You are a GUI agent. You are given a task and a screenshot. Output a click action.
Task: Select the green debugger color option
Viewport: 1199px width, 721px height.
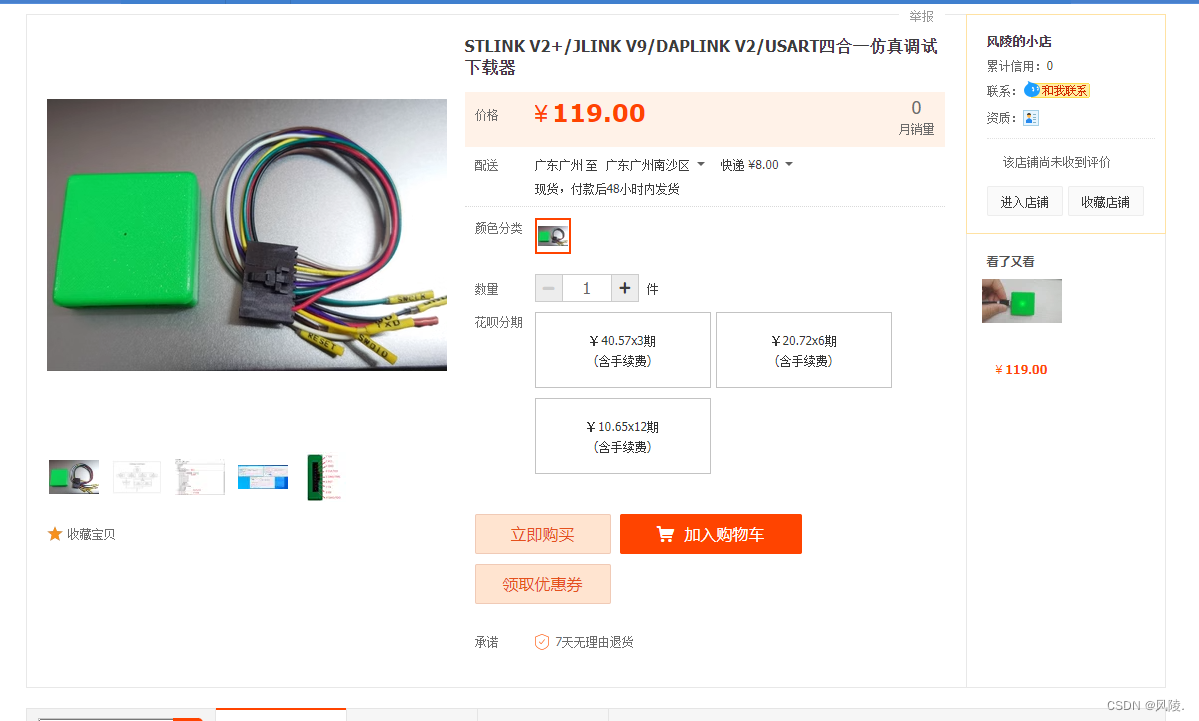(552, 235)
